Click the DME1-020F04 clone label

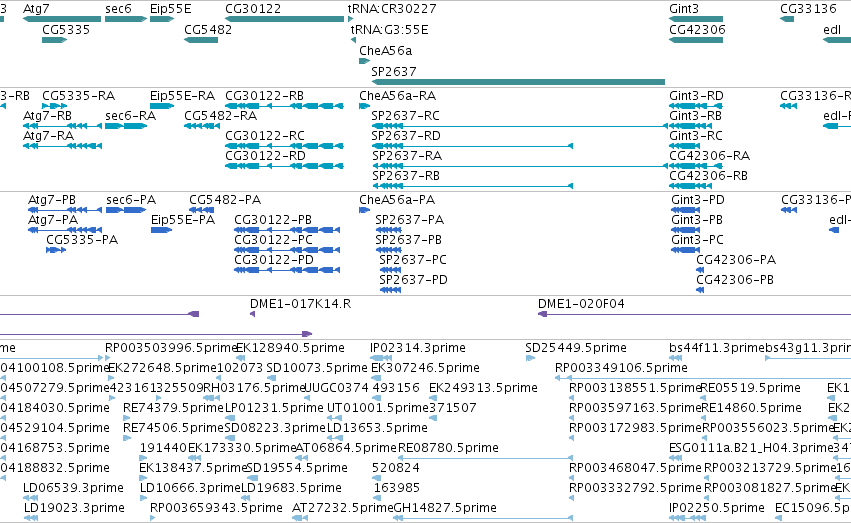tap(581, 304)
